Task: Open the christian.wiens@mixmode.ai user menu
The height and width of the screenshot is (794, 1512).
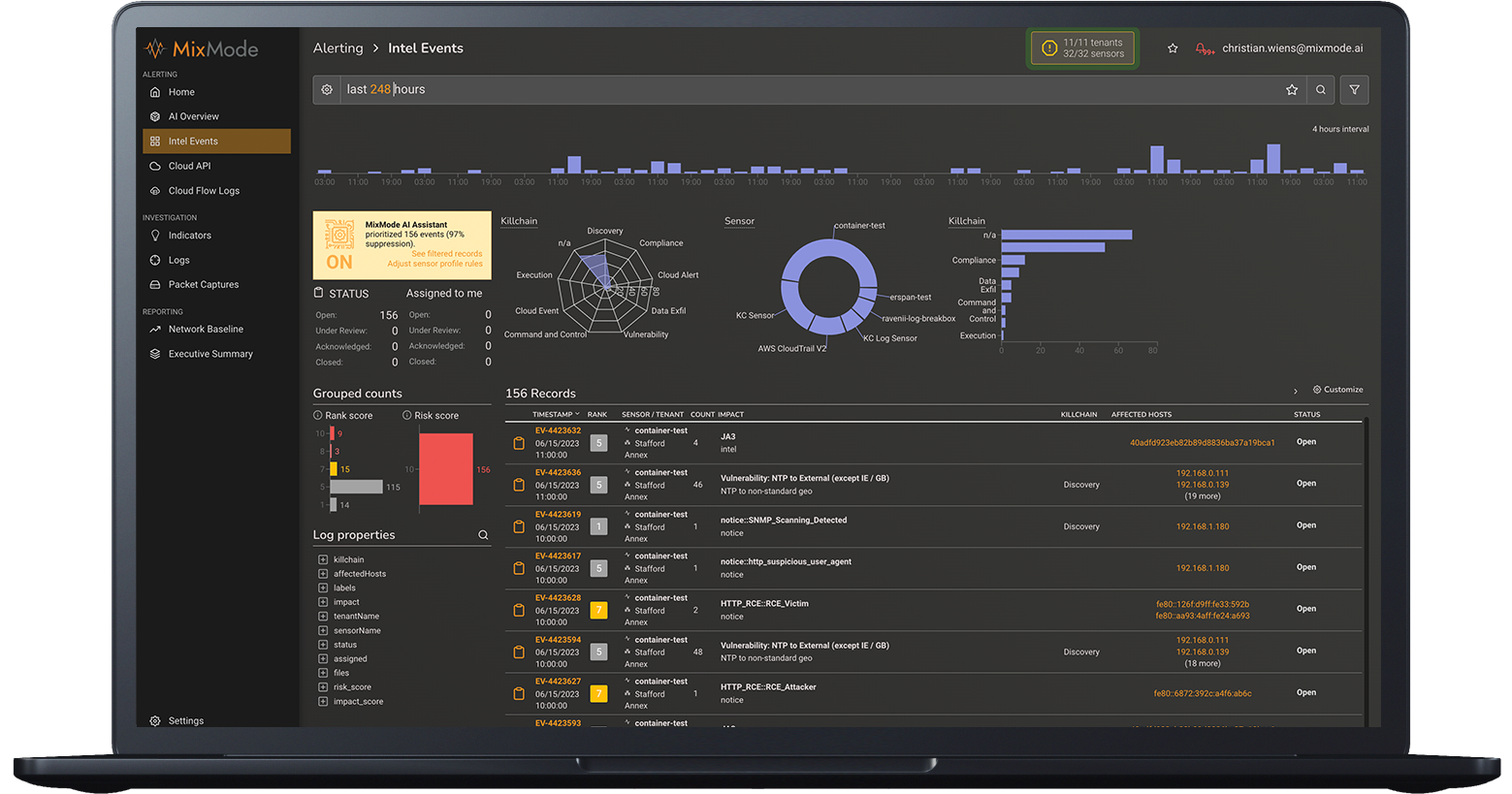Action: (1292, 48)
